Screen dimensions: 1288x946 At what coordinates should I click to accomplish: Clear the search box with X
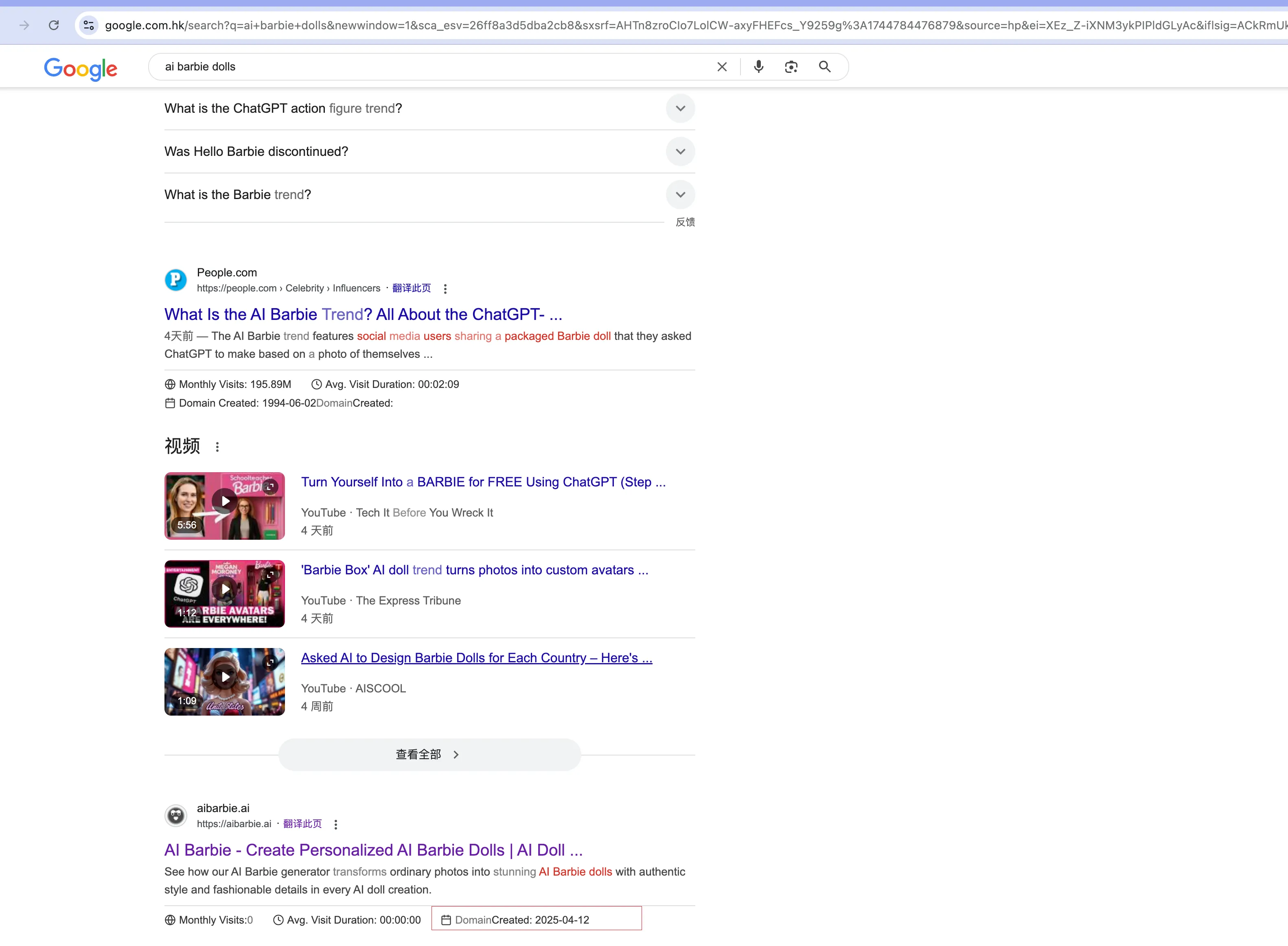coord(722,67)
